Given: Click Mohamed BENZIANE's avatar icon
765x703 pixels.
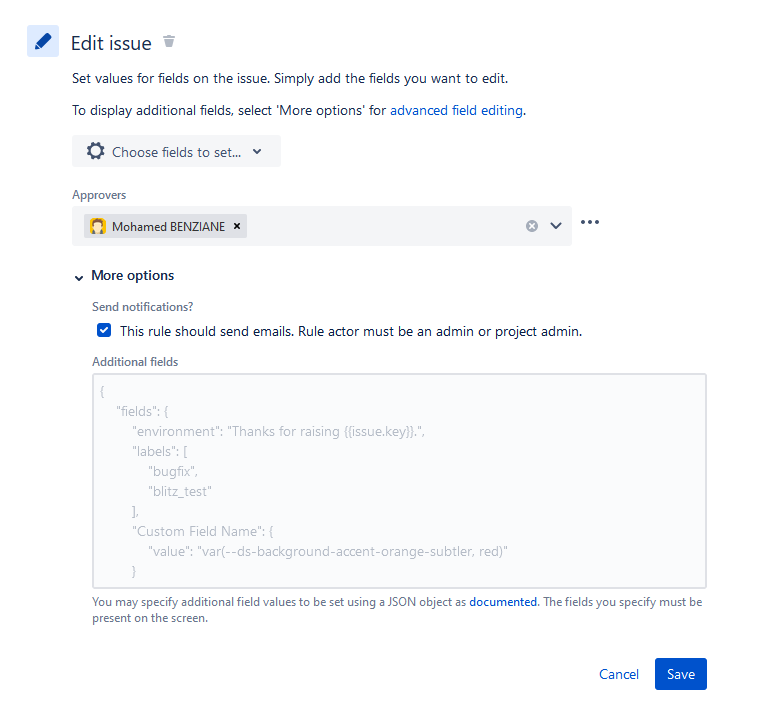Looking at the screenshot, I should 98,226.
